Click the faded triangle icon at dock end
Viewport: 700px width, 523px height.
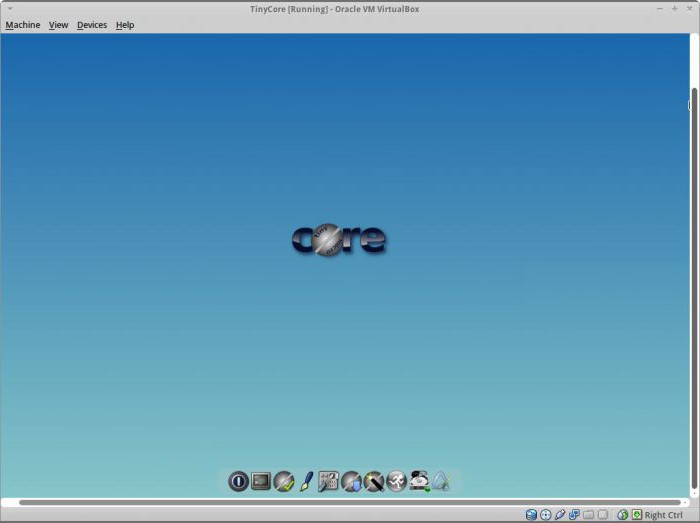[441, 481]
